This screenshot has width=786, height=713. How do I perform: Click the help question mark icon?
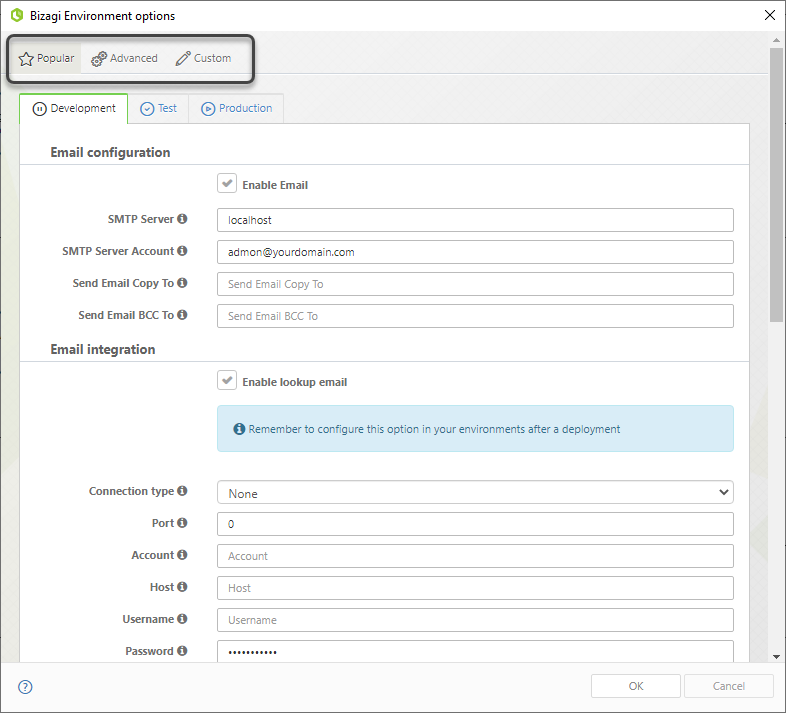point(25,687)
